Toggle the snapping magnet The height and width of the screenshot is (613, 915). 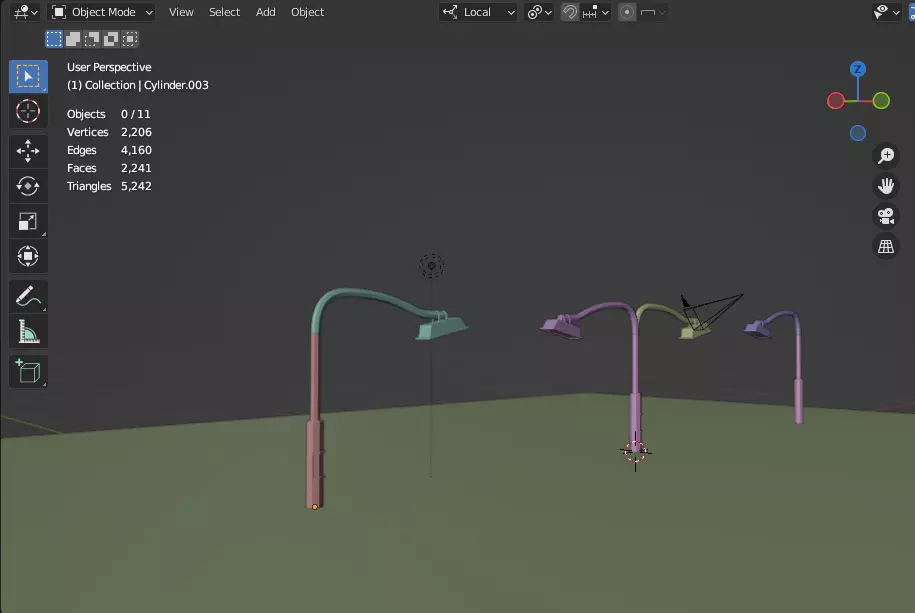click(x=570, y=12)
